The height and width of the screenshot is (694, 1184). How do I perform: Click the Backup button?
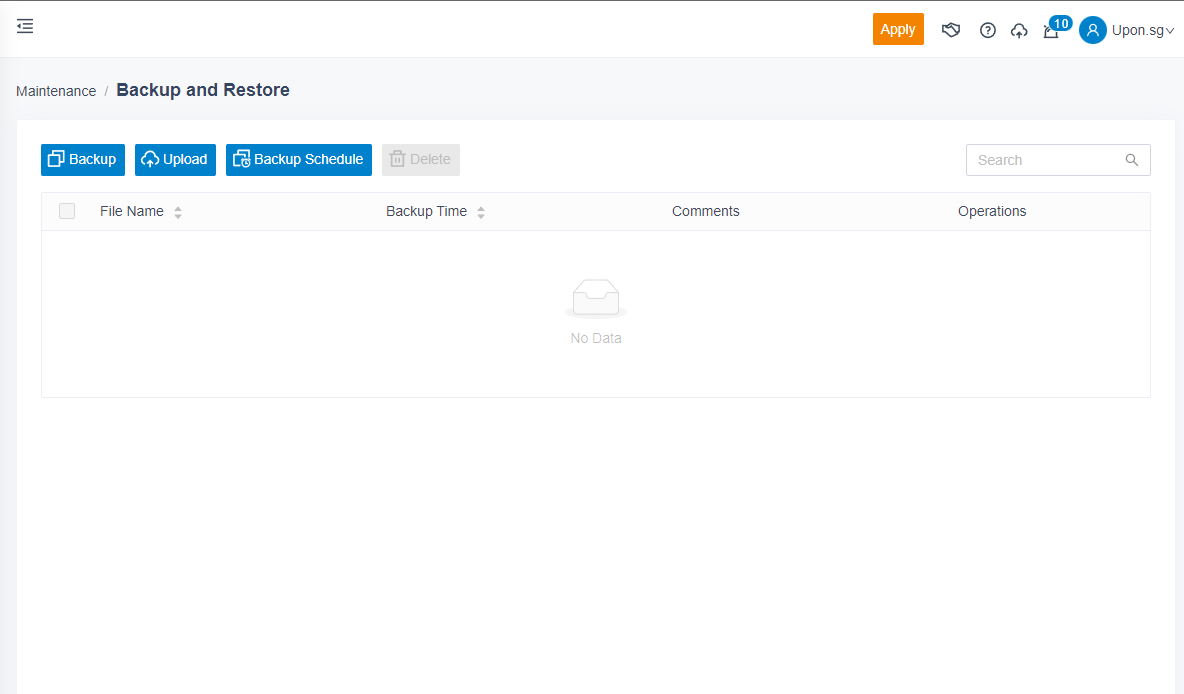pos(83,160)
